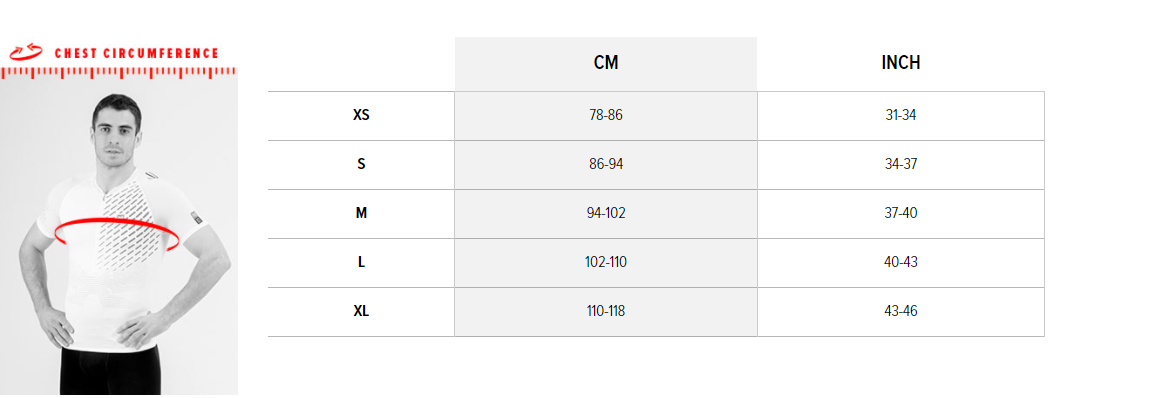1161x398 pixels.
Task: Click the red circular arrows chest icon
Action: tap(26, 53)
